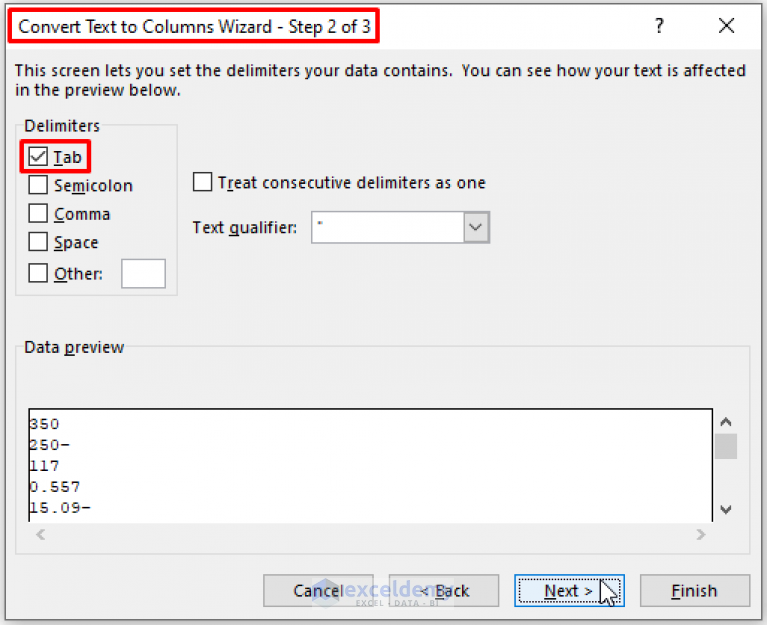
Task: Enable the Semicolon delimiter checkbox
Action: click(x=38, y=185)
